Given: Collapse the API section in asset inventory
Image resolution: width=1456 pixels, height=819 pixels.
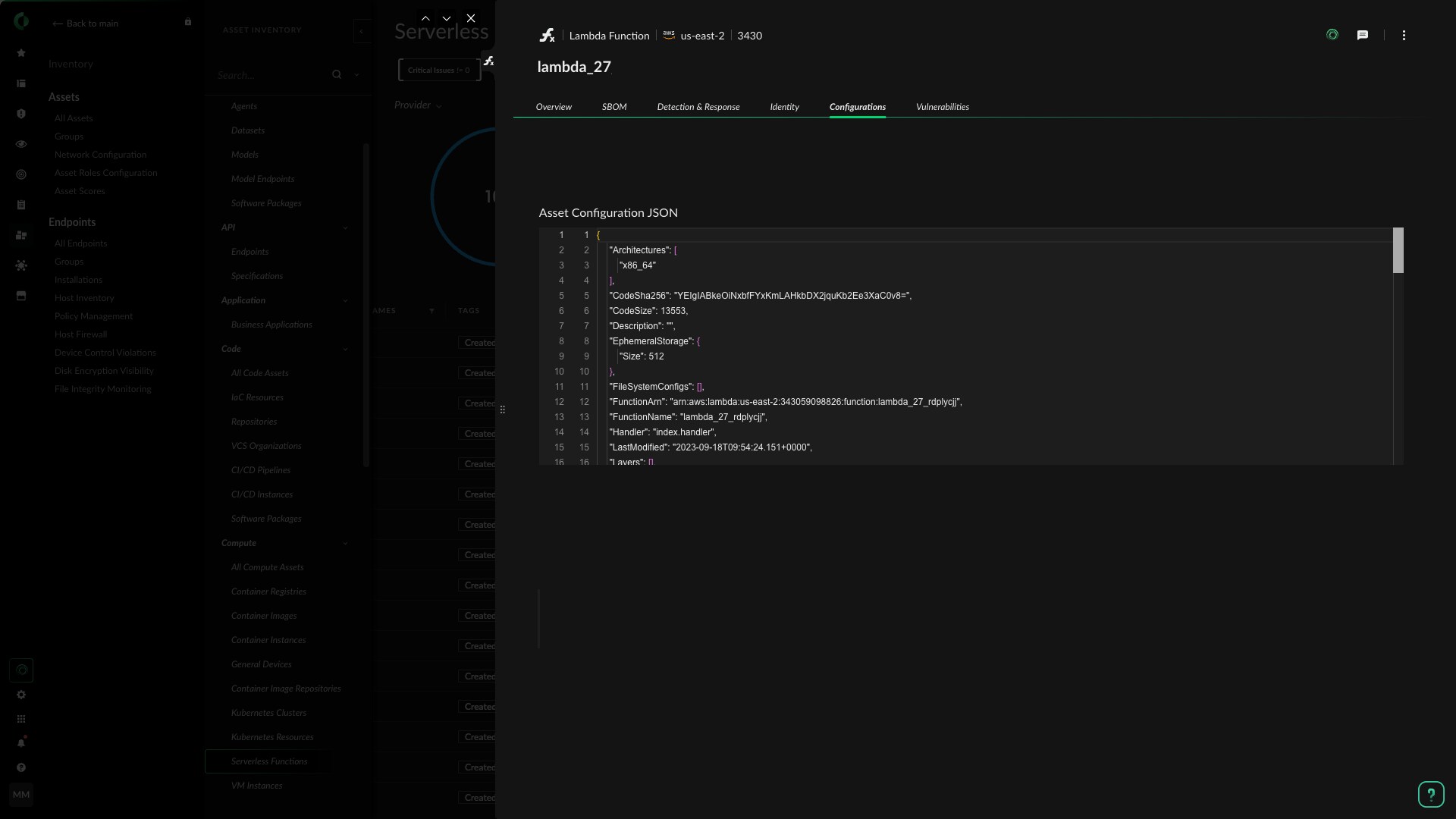Looking at the screenshot, I should pyautogui.click(x=345, y=227).
